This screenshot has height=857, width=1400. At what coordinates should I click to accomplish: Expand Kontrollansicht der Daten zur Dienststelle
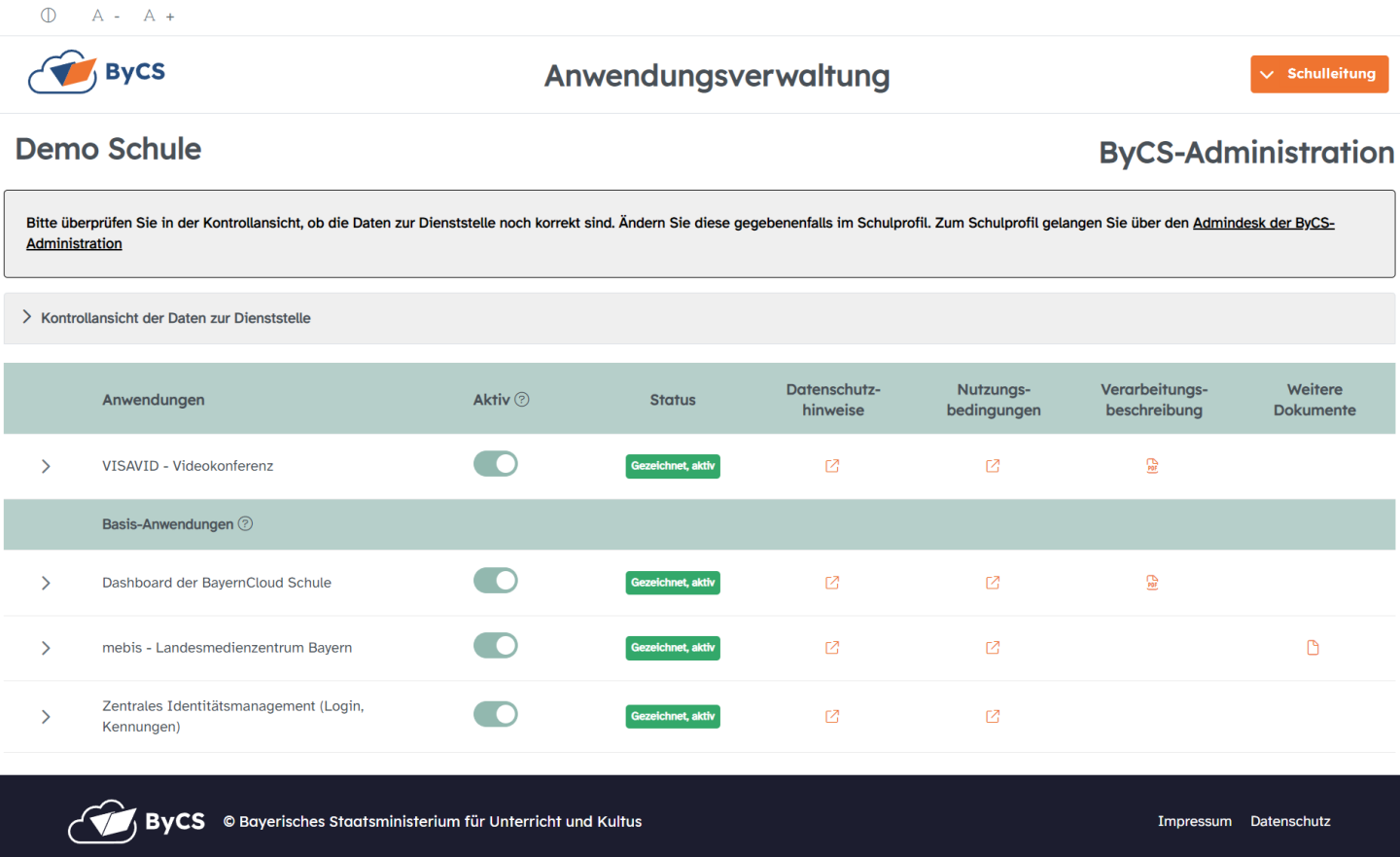point(699,318)
